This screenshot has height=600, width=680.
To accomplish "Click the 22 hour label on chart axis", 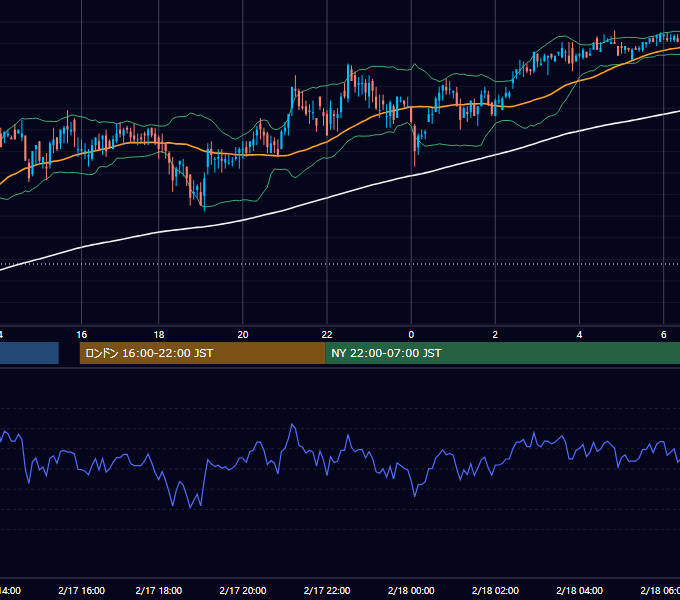I will 327,335.
